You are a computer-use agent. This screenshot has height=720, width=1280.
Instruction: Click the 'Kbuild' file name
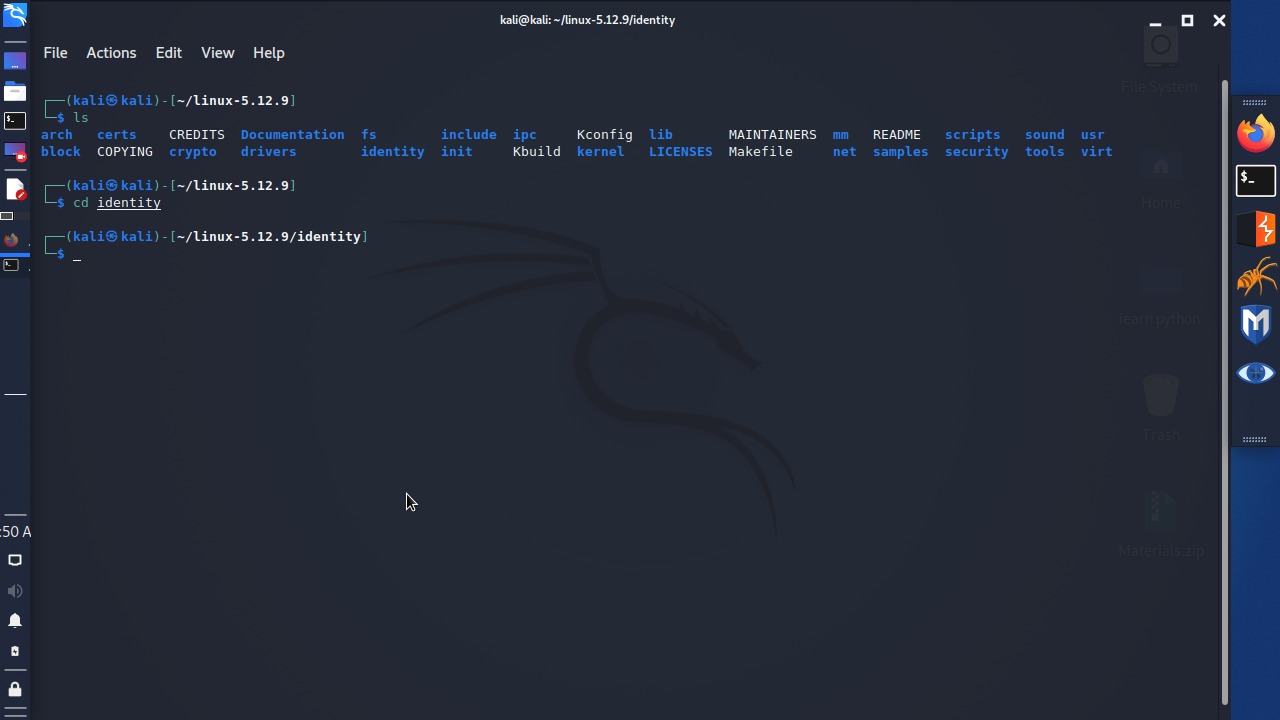[537, 152]
